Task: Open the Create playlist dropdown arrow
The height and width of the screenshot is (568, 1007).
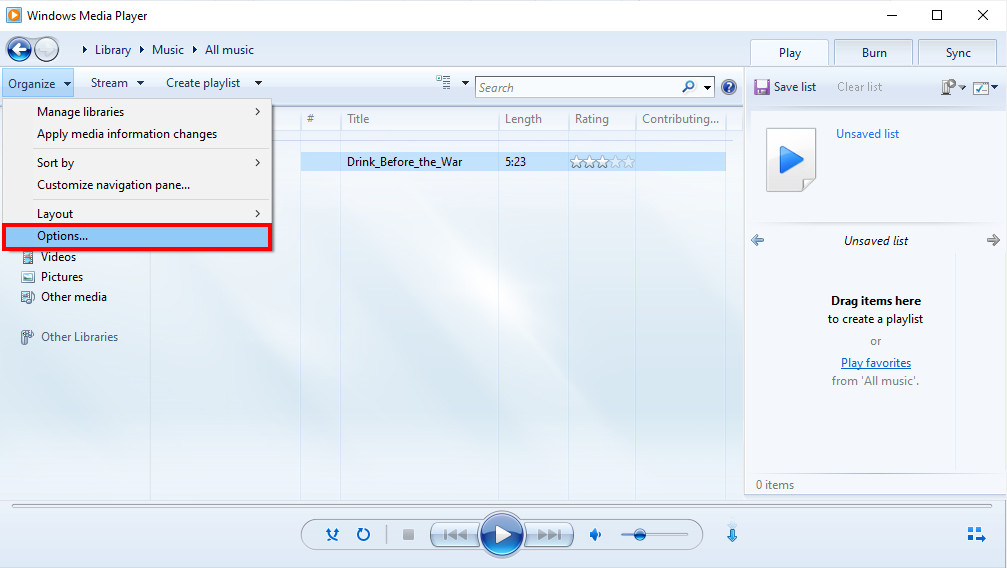Action: coord(258,83)
